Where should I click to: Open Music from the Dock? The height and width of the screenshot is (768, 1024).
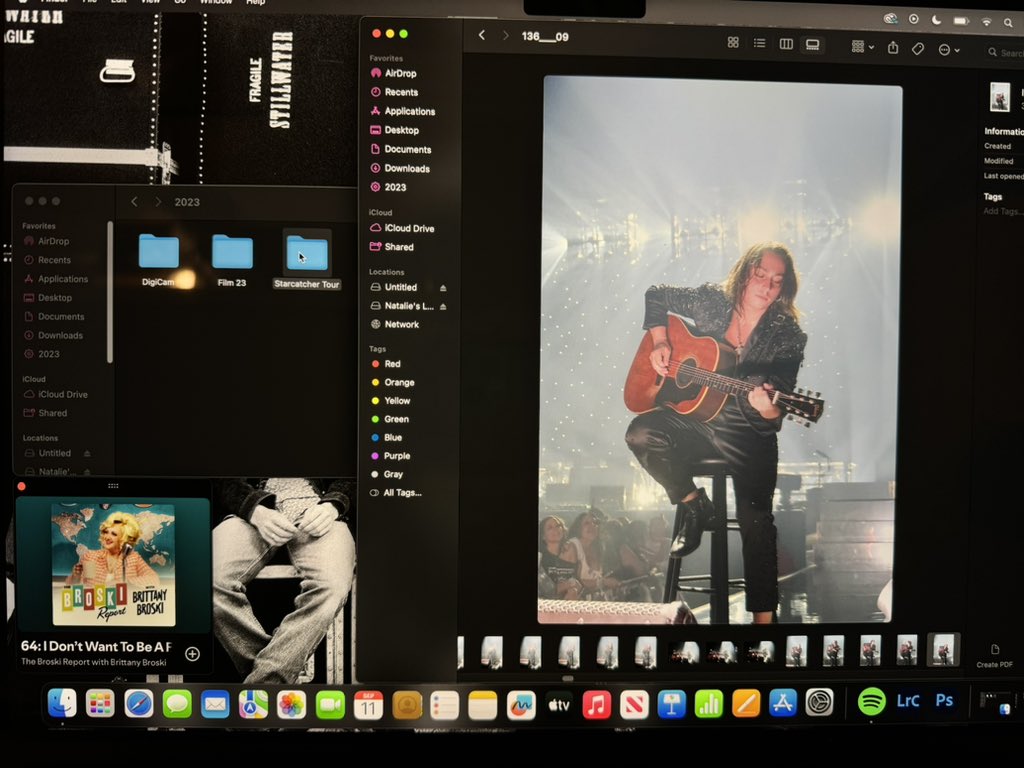[x=596, y=705]
